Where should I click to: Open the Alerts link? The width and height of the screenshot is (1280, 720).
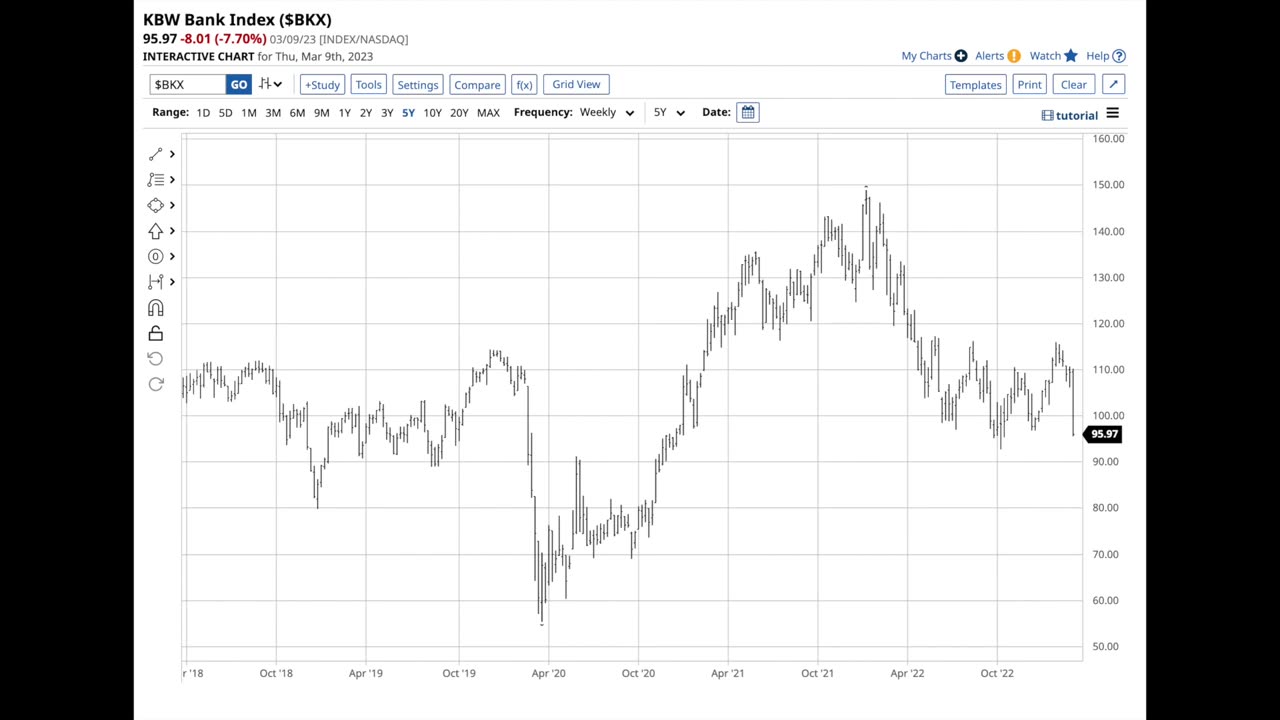[x=989, y=56]
